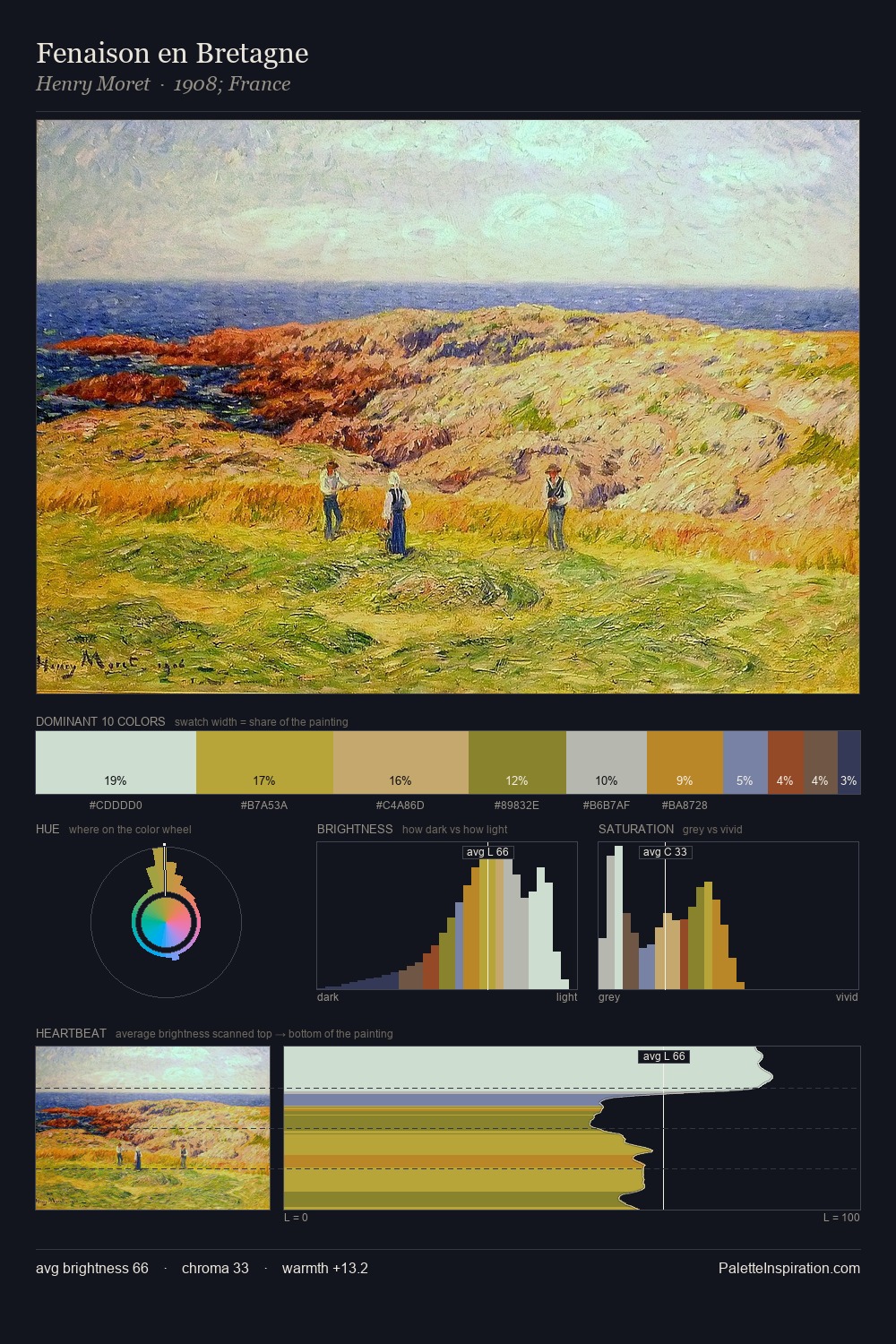
Task: Select the 17% olive-gold swatch
Action: [x=264, y=762]
